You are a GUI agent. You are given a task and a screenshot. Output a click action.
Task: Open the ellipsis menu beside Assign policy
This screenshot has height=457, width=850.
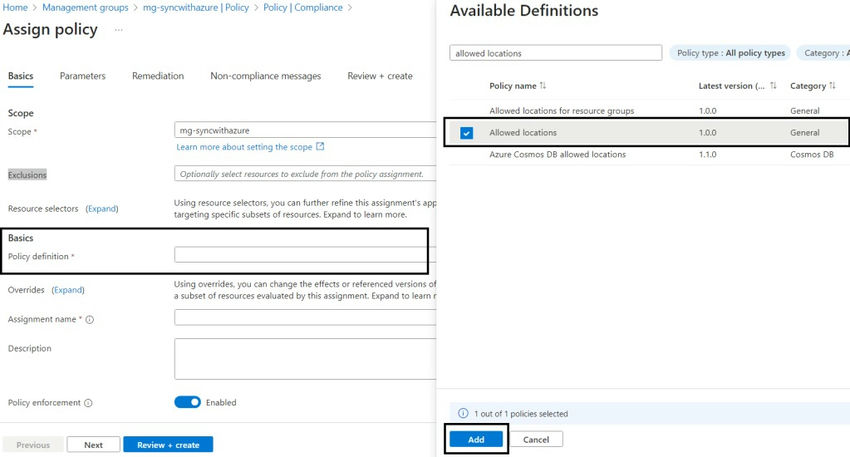tap(119, 30)
